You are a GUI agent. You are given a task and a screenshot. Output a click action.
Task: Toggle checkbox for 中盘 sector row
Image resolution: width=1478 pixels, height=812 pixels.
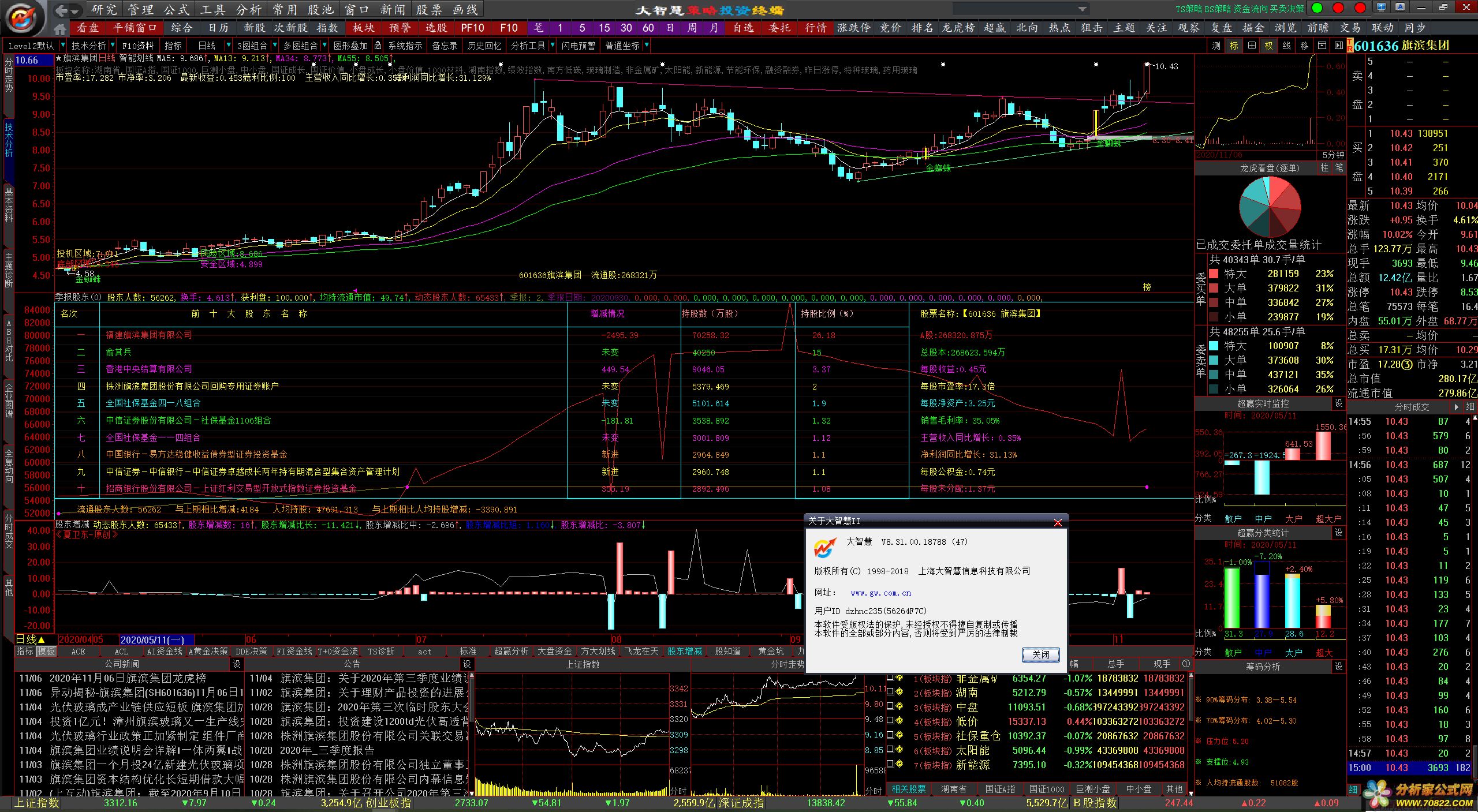(890, 706)
